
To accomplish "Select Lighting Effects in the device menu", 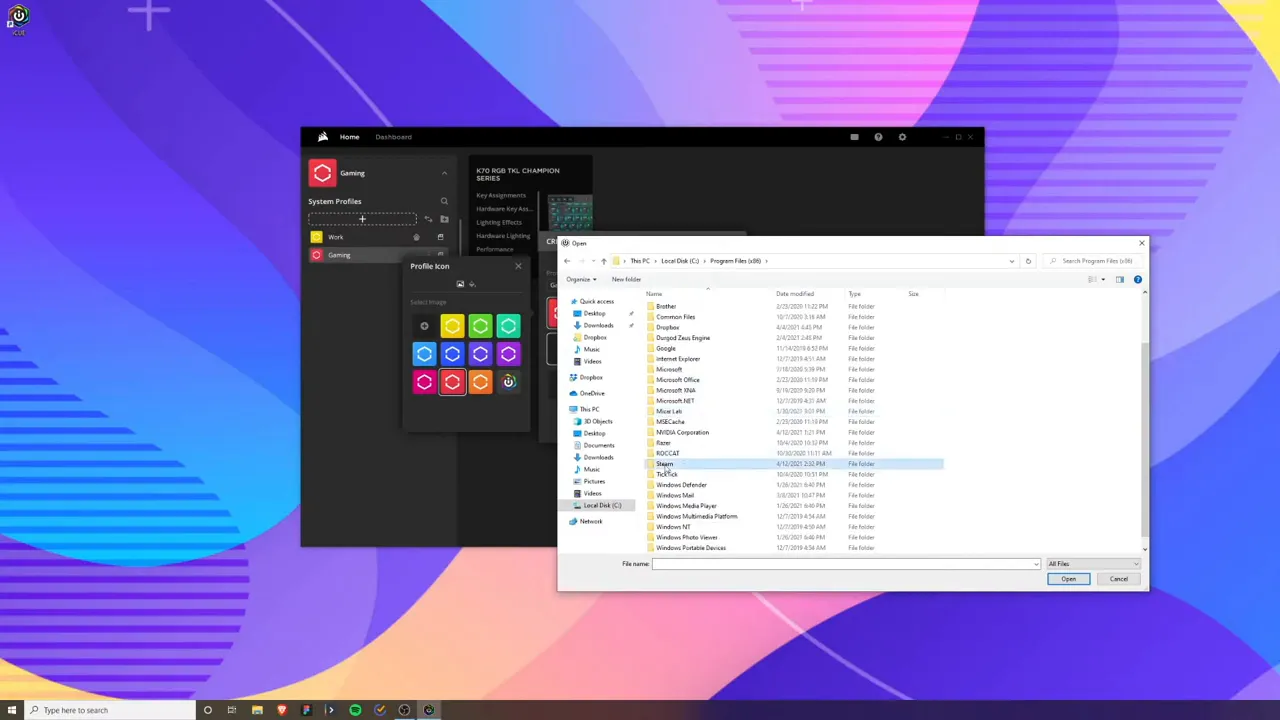I will coord(501,222).
